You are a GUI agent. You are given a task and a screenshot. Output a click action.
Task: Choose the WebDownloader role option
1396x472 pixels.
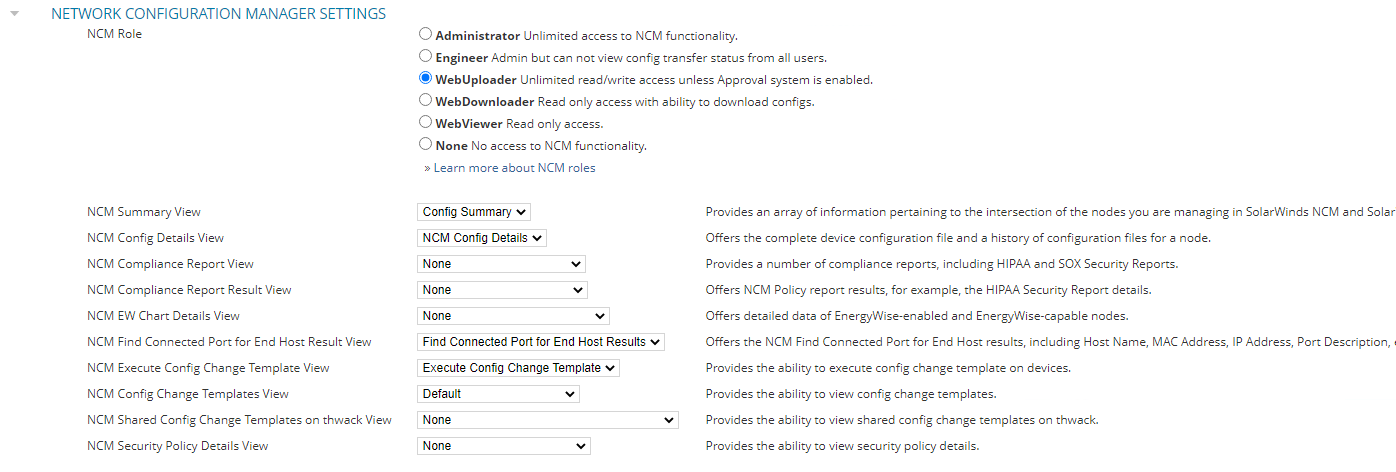426,100
